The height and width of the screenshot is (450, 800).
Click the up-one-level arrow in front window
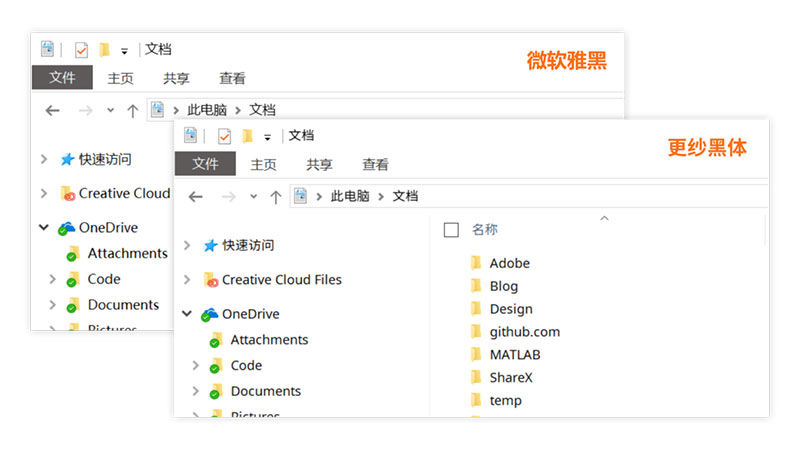pos(276,196)
